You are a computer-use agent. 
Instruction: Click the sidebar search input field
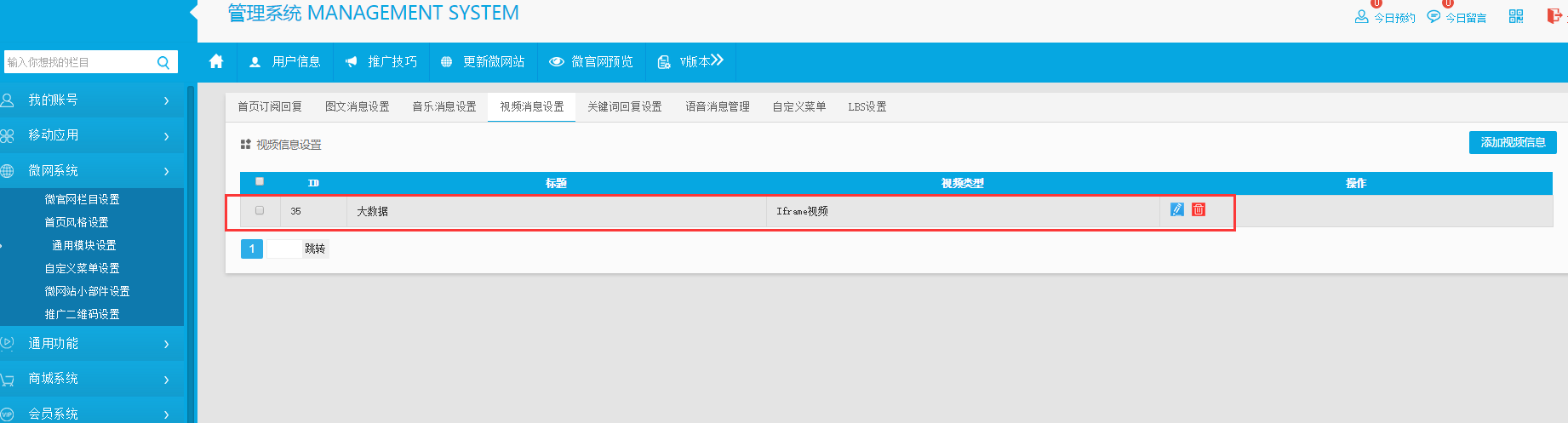tap(78, 62)
